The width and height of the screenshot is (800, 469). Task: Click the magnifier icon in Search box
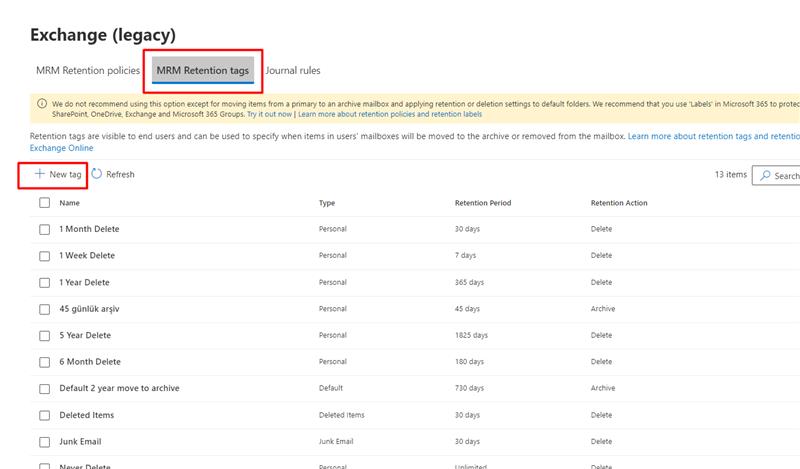coord(765,176)
